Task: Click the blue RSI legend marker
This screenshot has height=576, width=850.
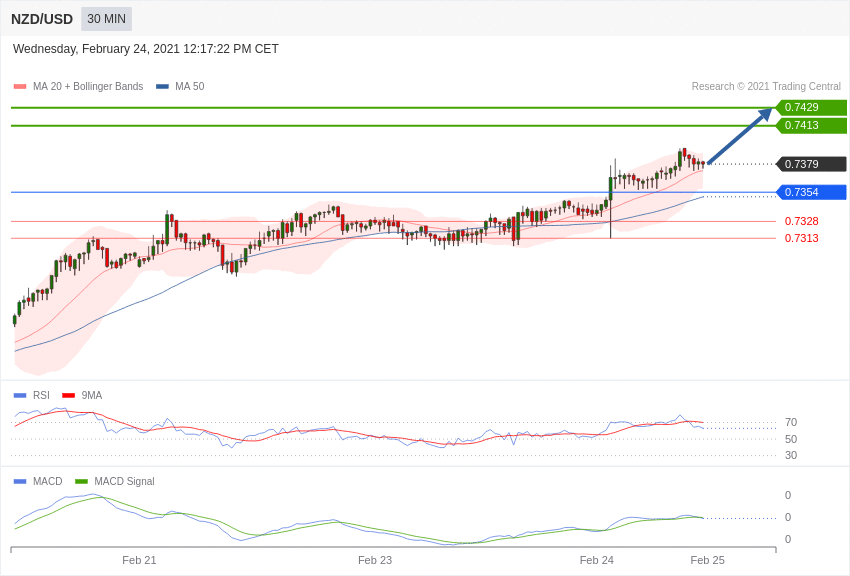Action: tap(20, 396)
